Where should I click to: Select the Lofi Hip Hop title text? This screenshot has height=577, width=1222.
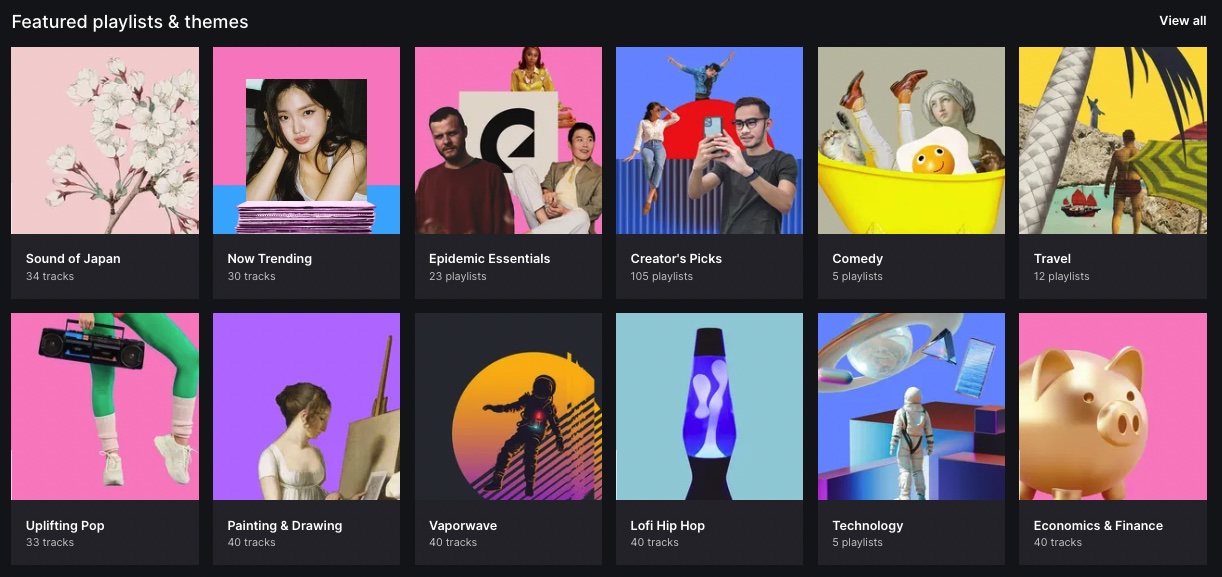pos(667,525)
